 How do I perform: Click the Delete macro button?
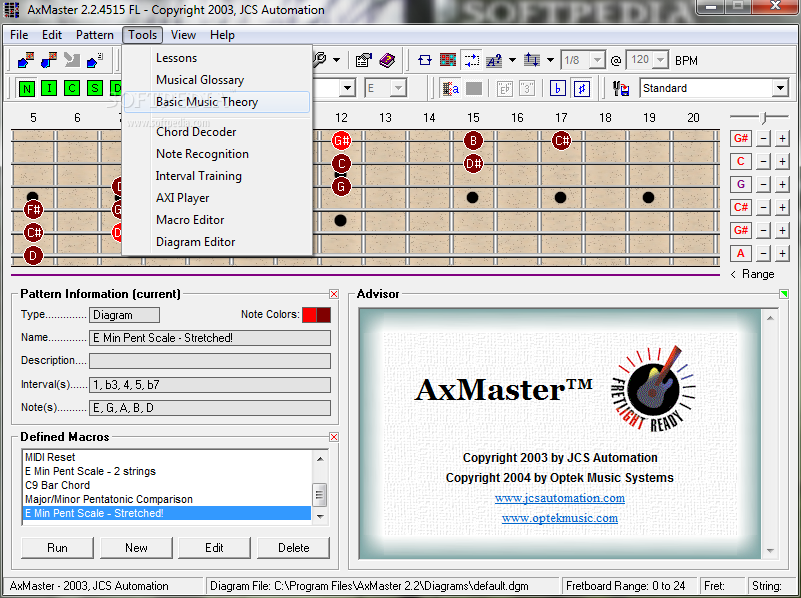click(294, 547)
